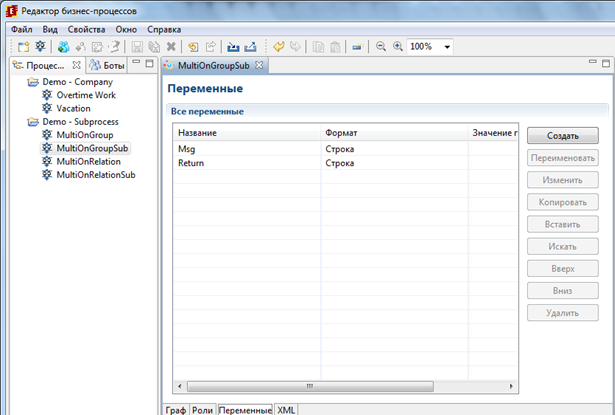Maximize the editor area
Screen dimensions: 615x415
(606, 63)
